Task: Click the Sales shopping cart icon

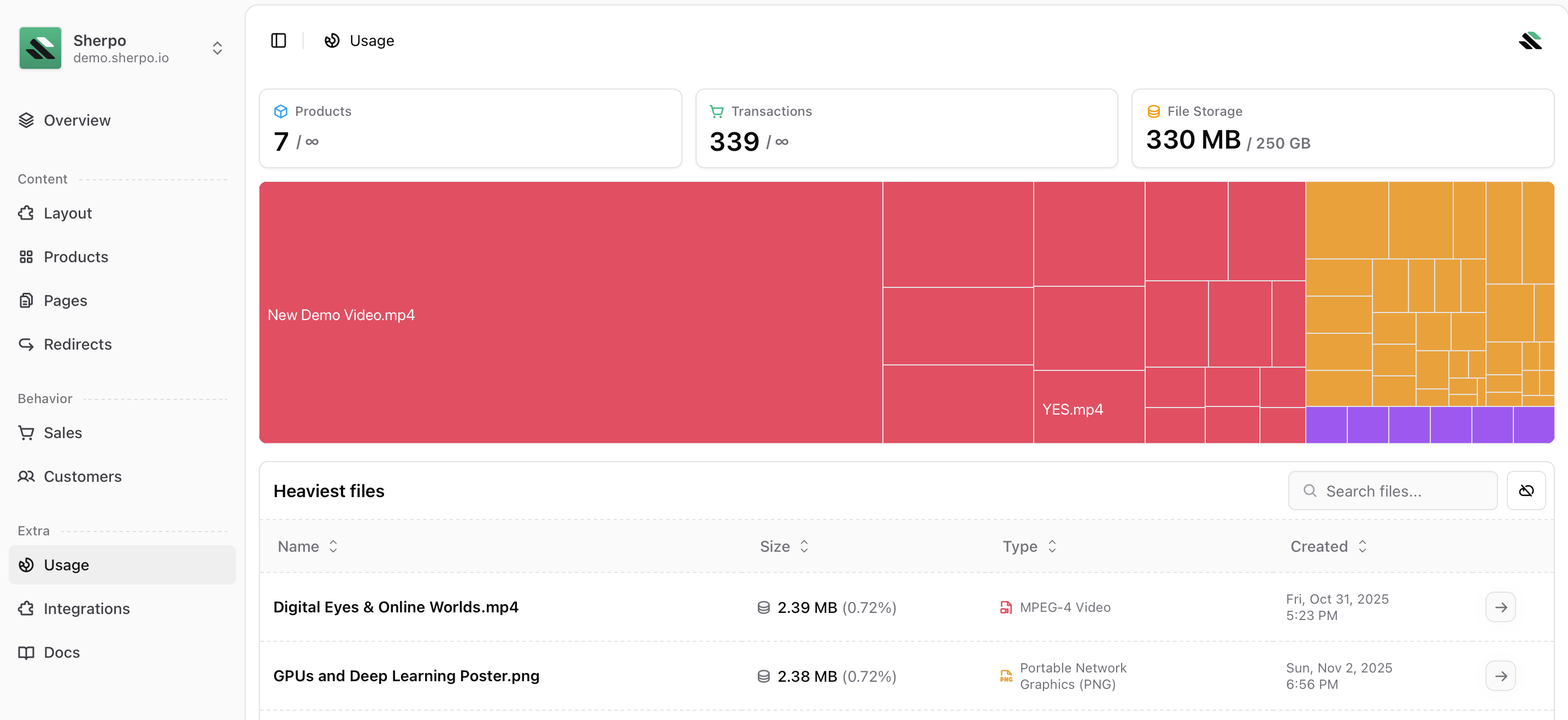Action: pos(26,432)
